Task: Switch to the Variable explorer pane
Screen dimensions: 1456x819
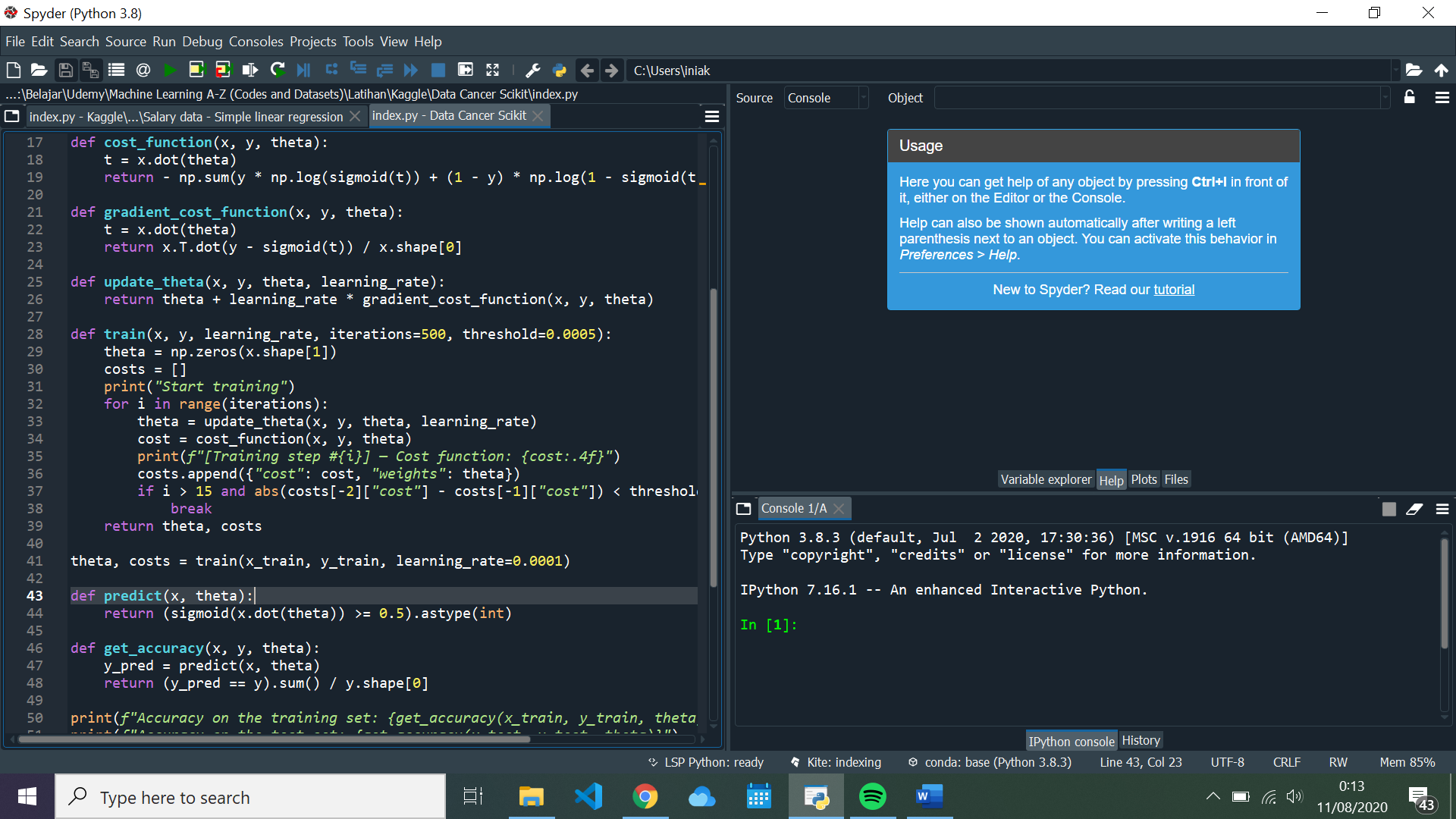Action: 1046,479
